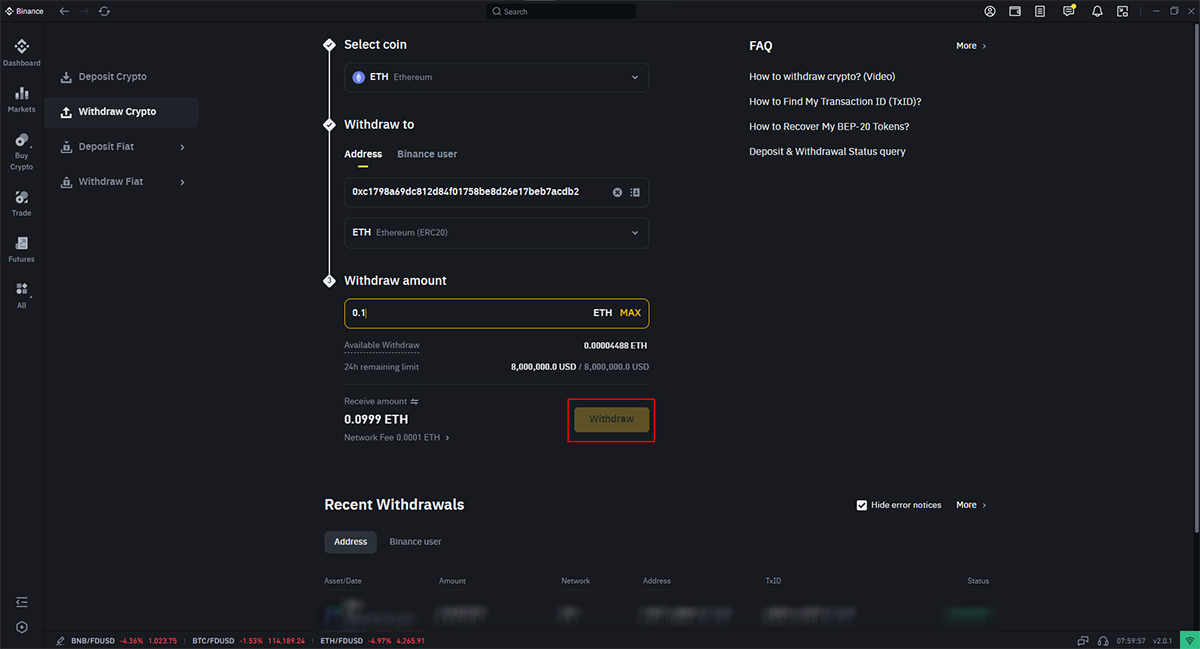Open the wallet icon in the top bar
The height and width of the screenshot is (649, 1200).
[1015, 11]
